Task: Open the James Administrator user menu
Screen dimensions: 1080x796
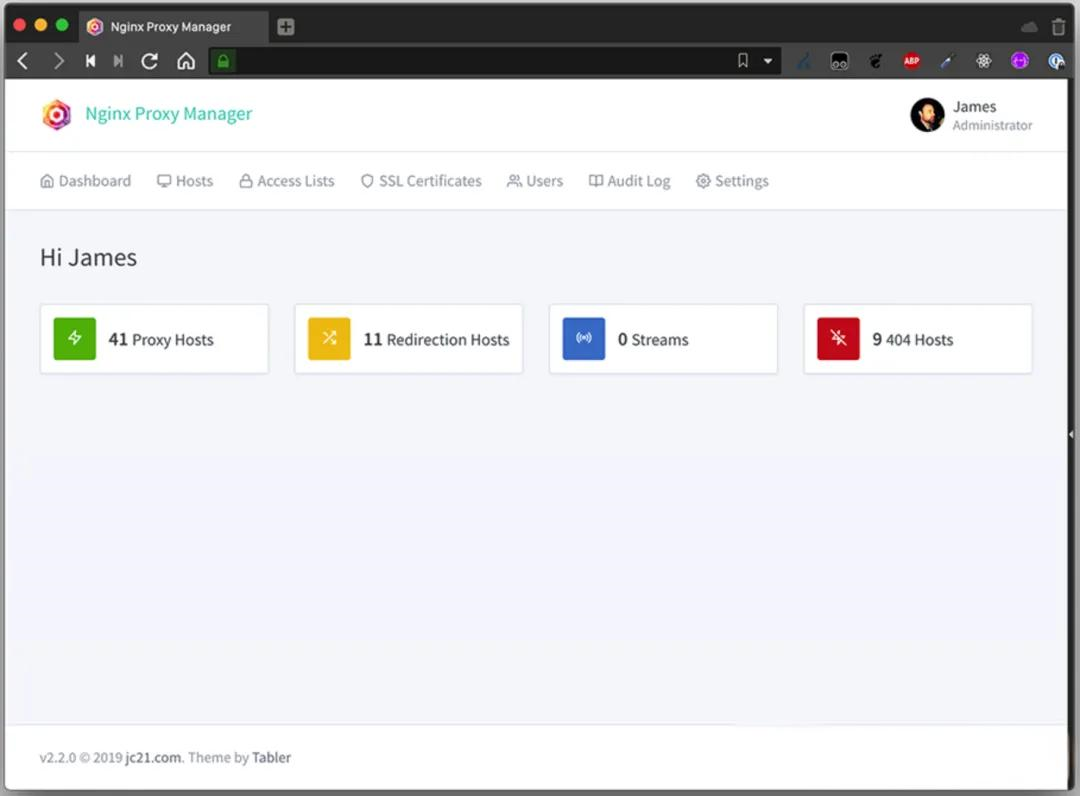Action: coord(971,115)
